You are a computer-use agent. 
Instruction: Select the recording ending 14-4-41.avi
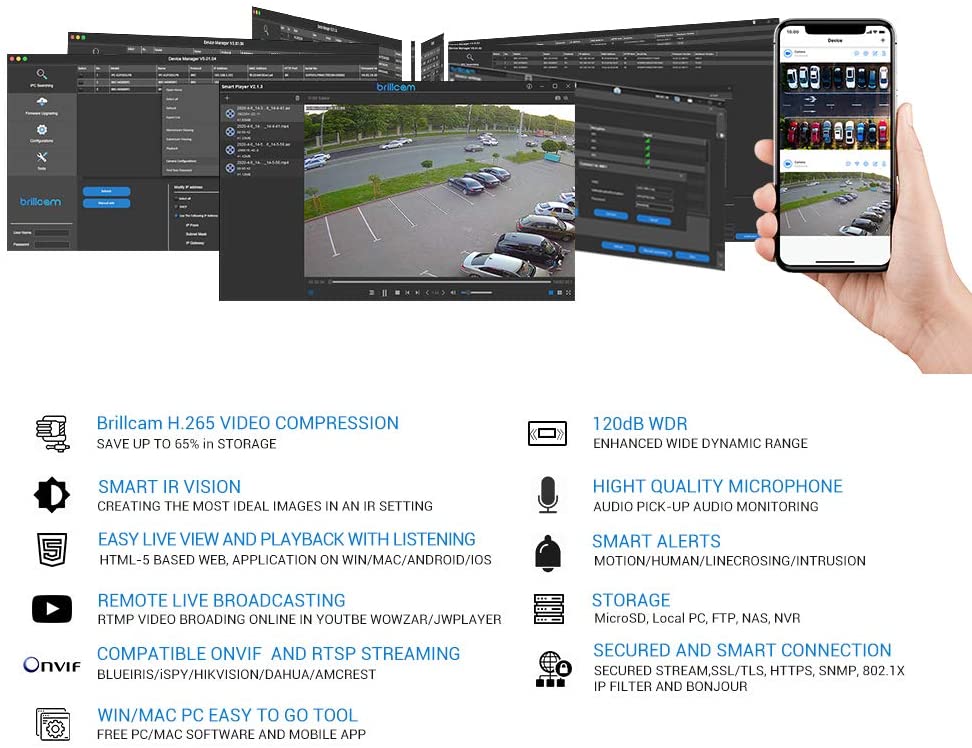point(262,113)
